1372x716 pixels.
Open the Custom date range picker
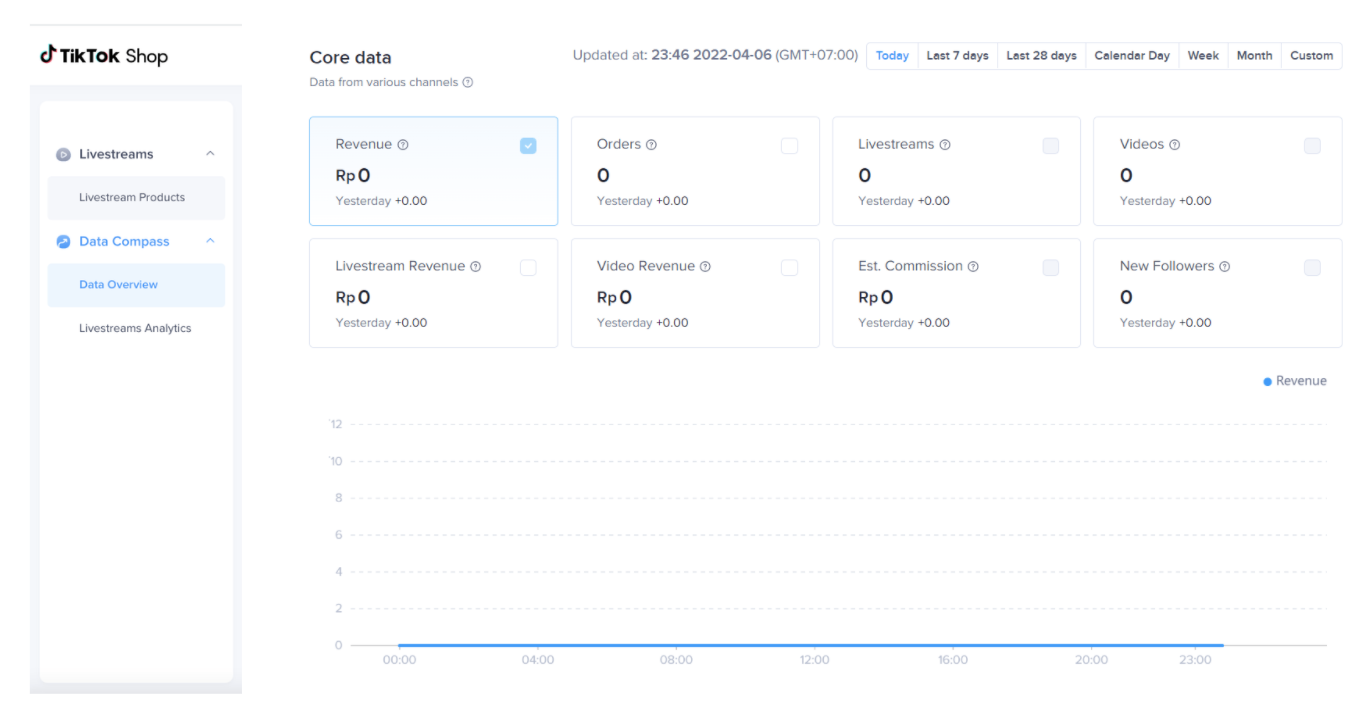coord(1311,56)
